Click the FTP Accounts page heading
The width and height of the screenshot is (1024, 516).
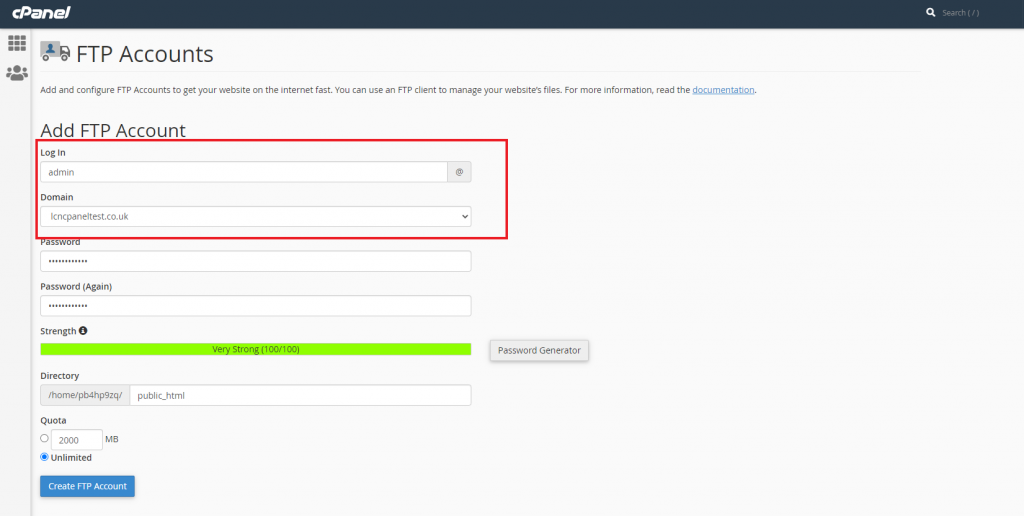click(144, 54)
